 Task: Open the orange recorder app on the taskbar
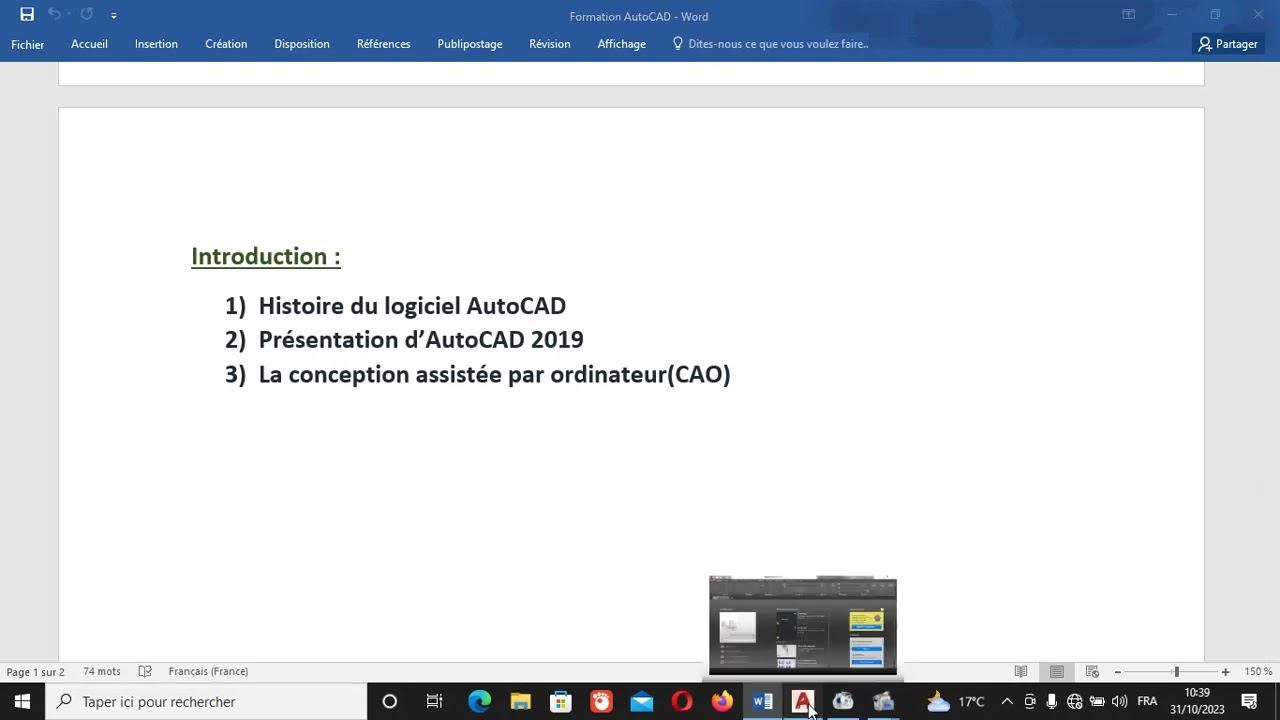pyautogui.click(x=601, y=702)
